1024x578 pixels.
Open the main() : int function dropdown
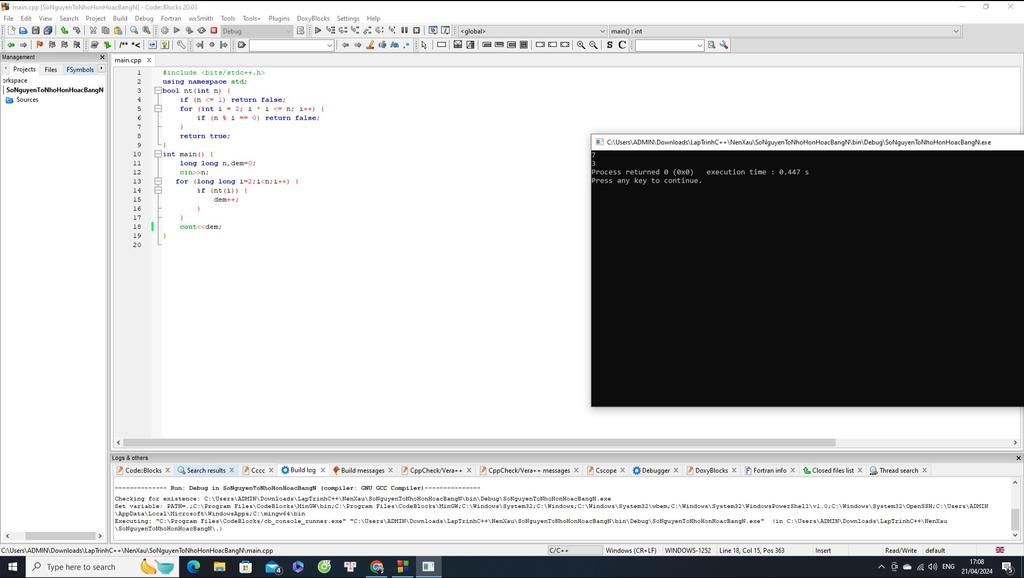pyautogui.click(x=784, y=31)
